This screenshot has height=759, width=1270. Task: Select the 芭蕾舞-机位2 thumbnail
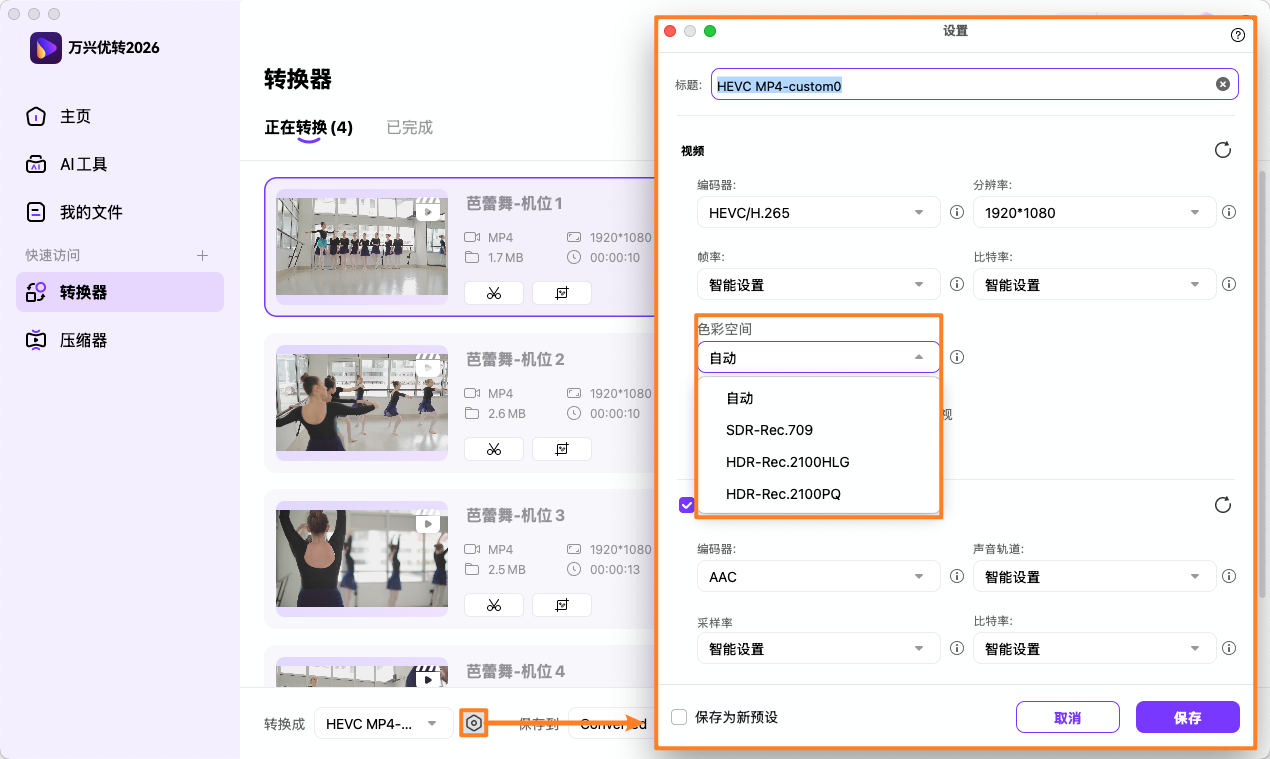[361, 403]
